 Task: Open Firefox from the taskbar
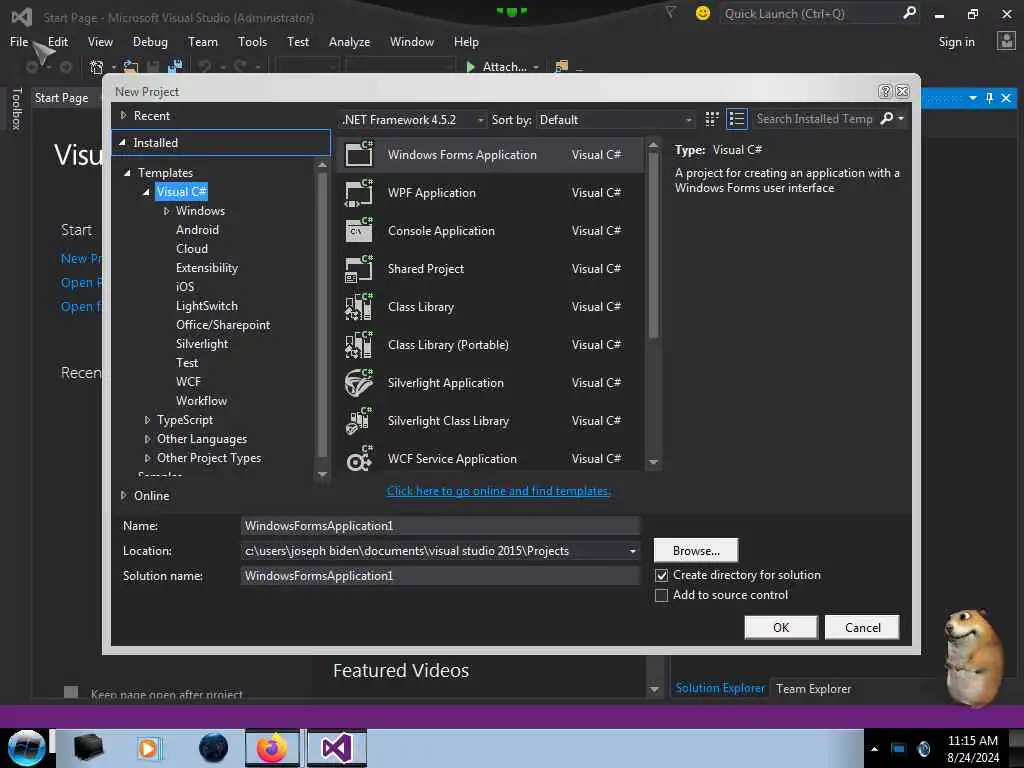click(272, 748)
